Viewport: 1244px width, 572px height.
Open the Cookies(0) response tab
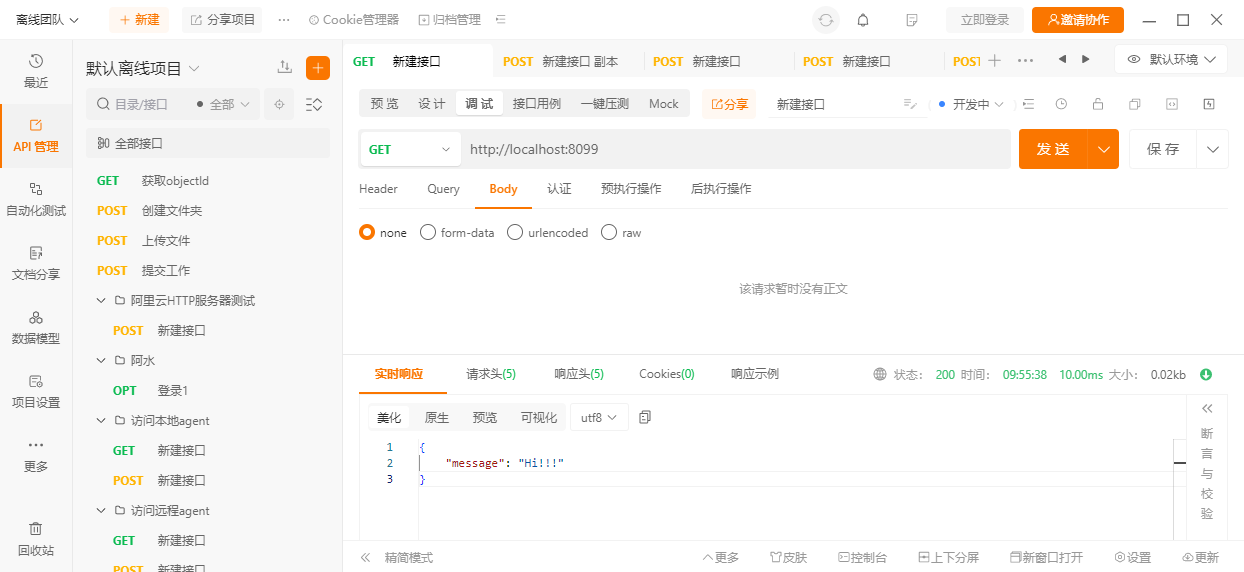pyautogui.click(x=667, y=374)
